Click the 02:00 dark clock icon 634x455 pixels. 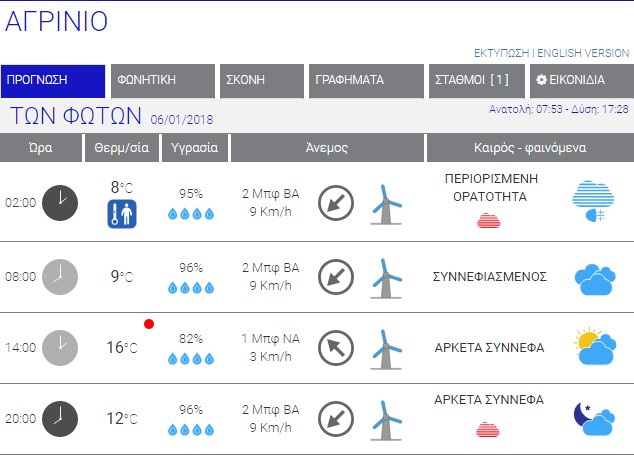click(60, 201)
